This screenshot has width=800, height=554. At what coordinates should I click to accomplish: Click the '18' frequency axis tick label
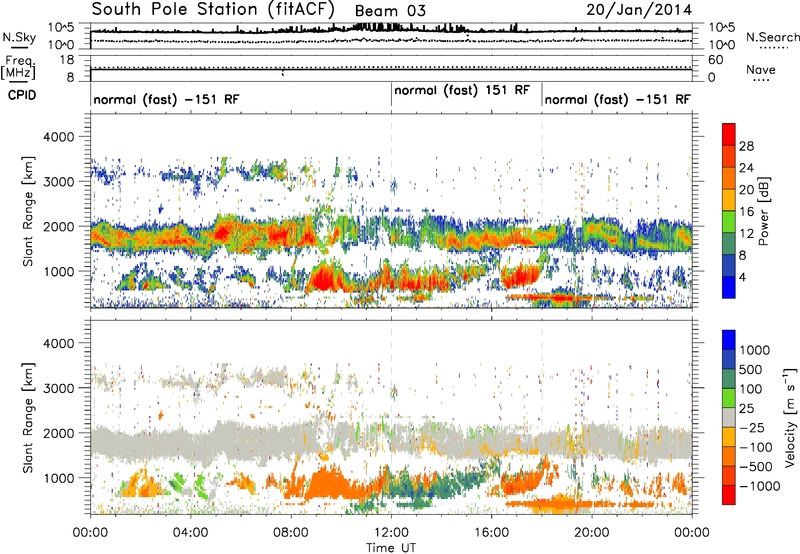click(67, 60)
